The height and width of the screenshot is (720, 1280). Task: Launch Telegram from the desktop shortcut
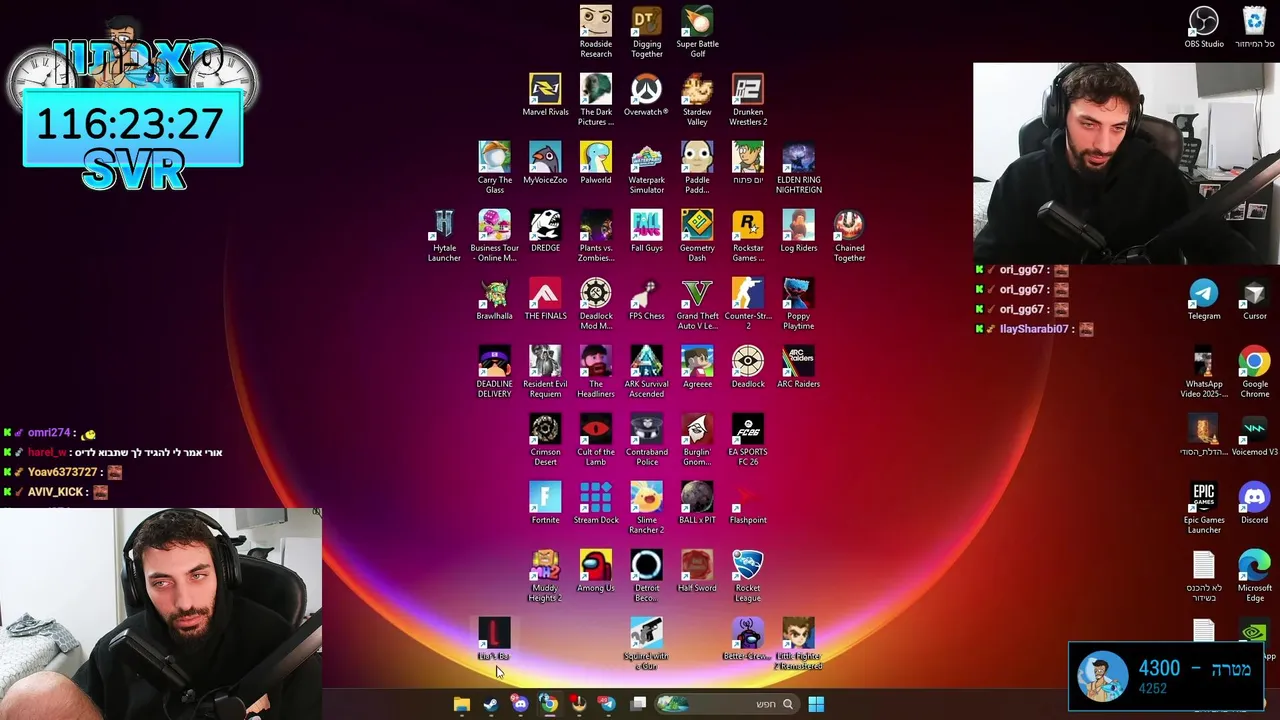1204,299
